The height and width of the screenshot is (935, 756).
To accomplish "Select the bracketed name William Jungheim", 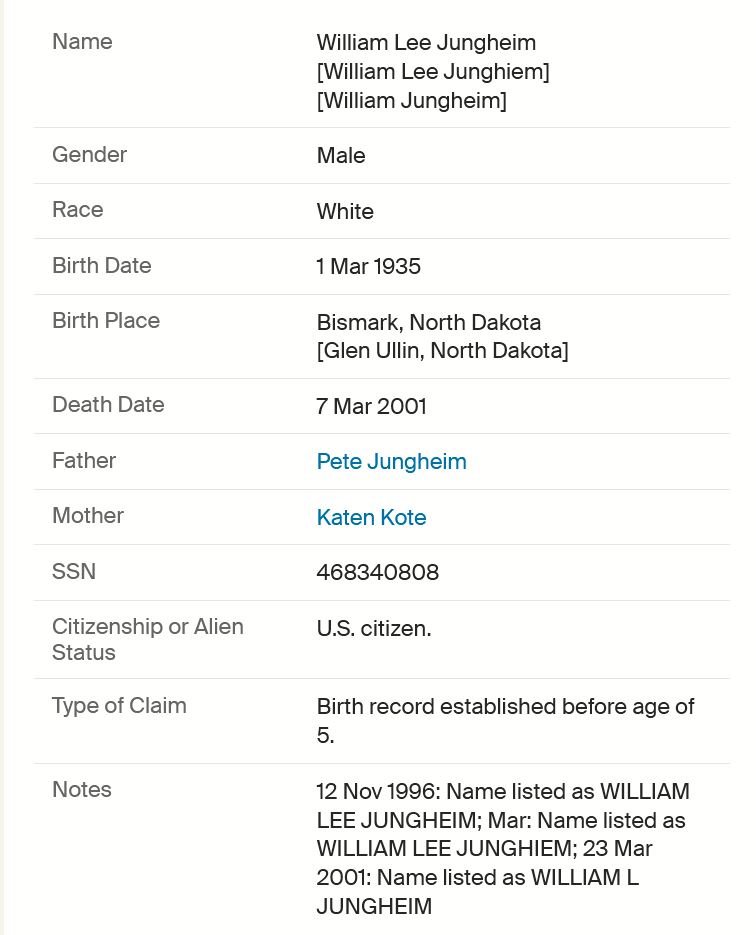I will pyautogui.click(x=411, y=100).
